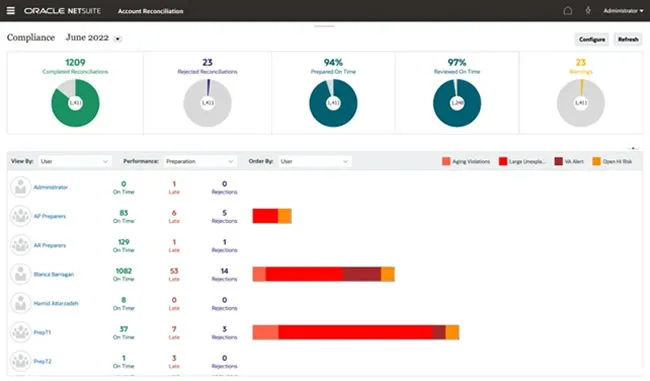The height and width of the screenshot is (381, 650).
Task: Open the Hamid Attarzadeh link
Action: pos(56,303)
